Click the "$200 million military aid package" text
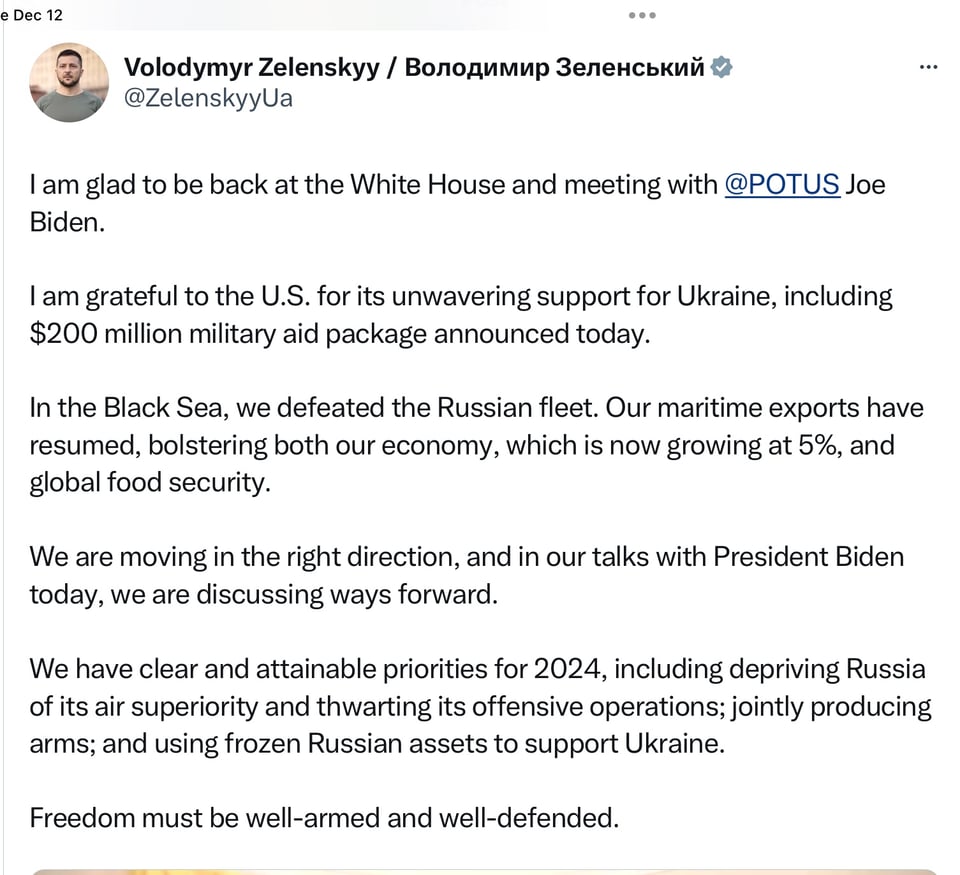960x875 pixels. point(228,333)
